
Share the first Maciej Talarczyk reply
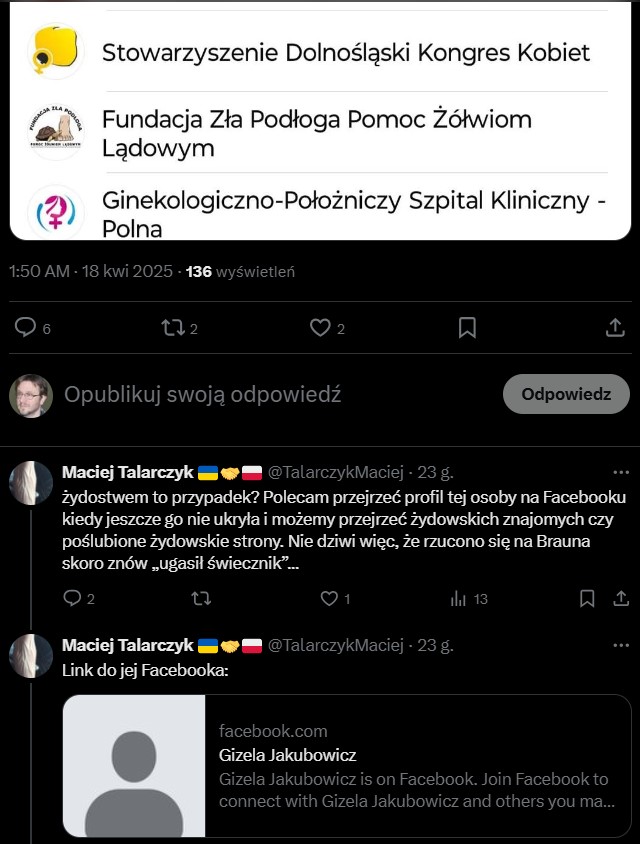621,599
